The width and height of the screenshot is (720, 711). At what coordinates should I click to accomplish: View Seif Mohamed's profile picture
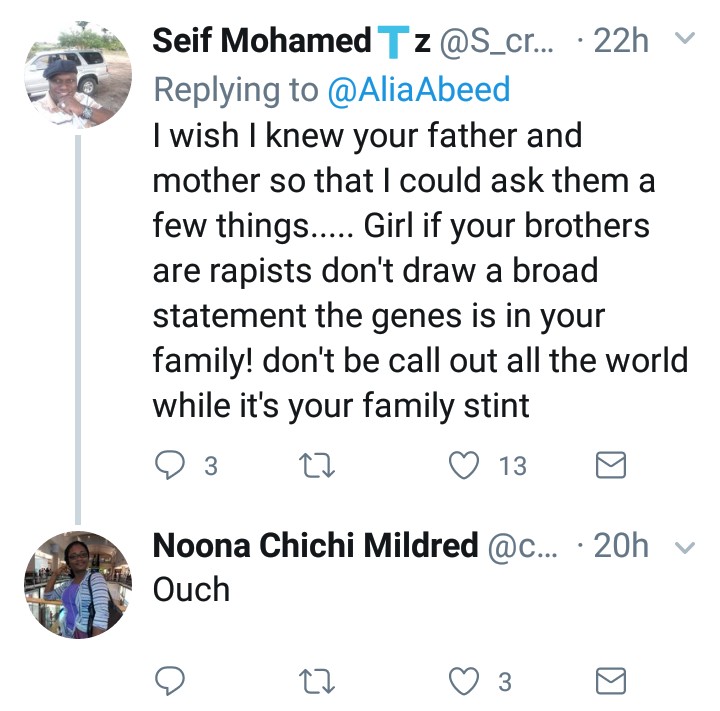click(77, 72)
